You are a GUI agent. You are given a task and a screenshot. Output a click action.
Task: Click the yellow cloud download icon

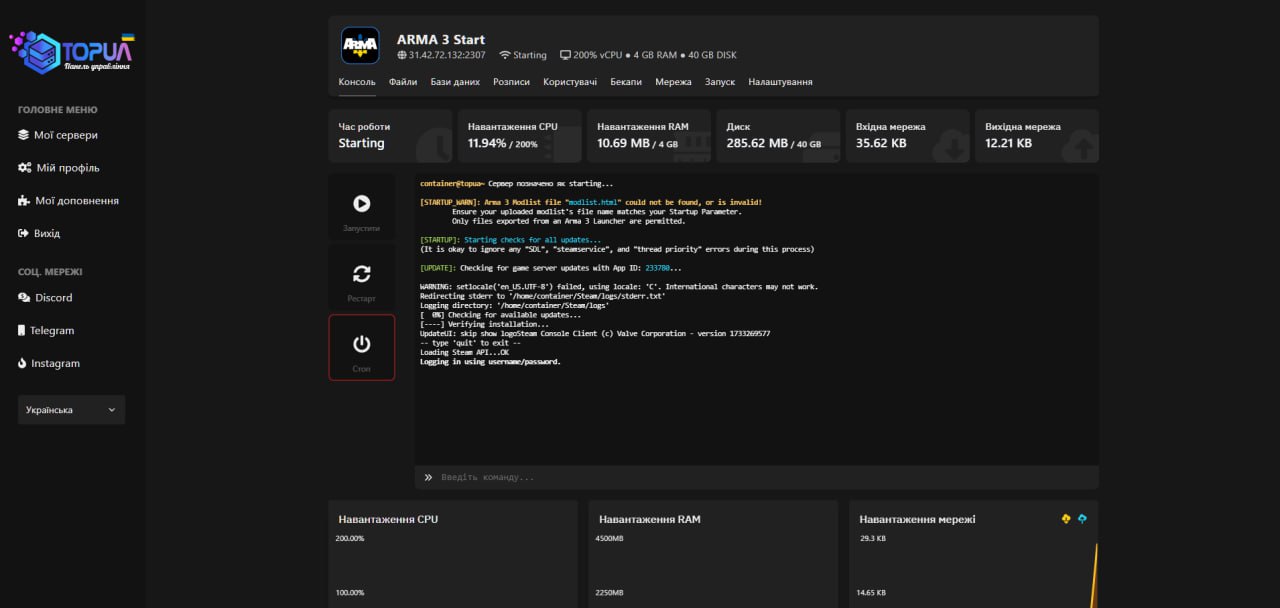(1066, 519)
